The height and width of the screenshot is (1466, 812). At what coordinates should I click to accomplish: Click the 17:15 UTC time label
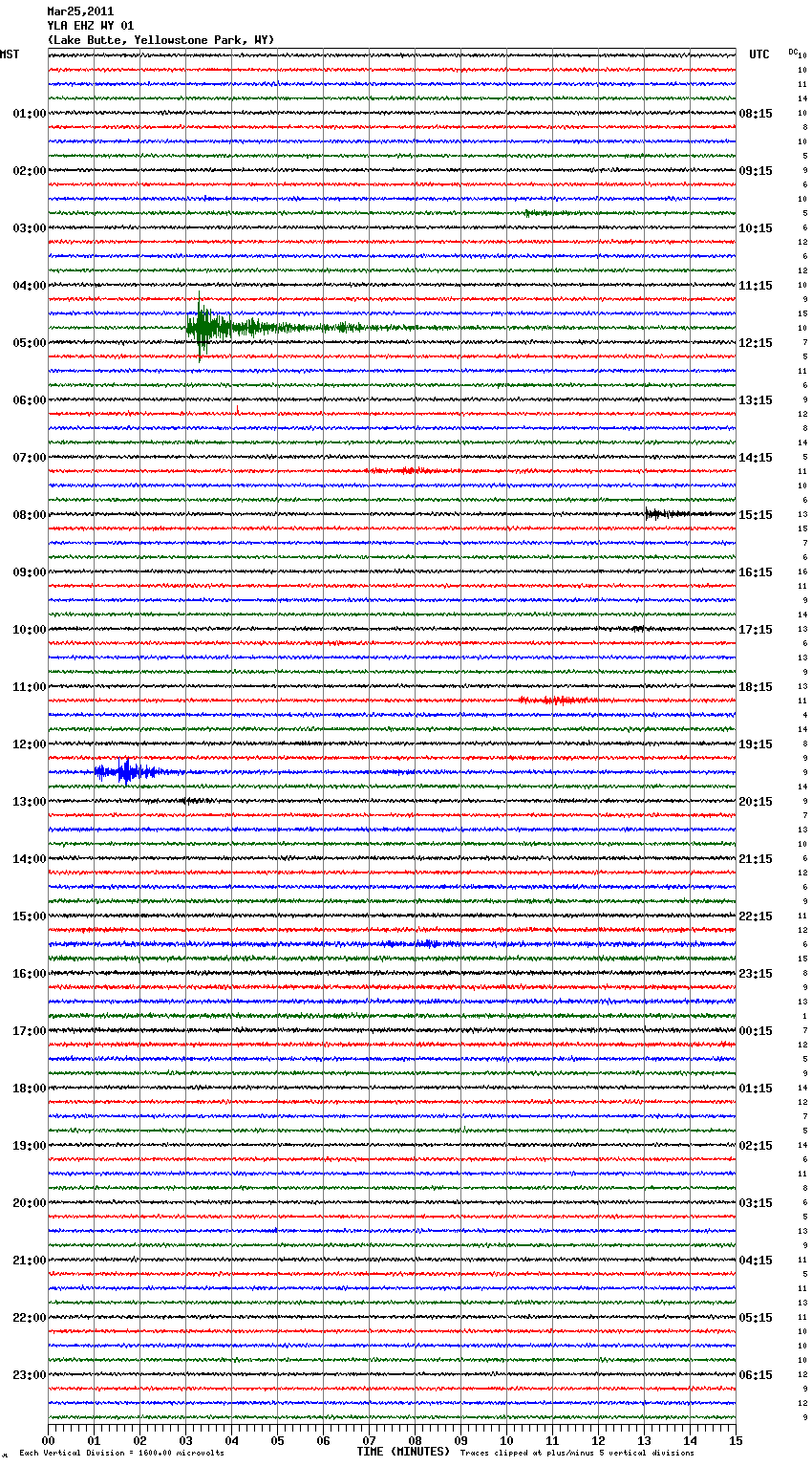[756, 630]
